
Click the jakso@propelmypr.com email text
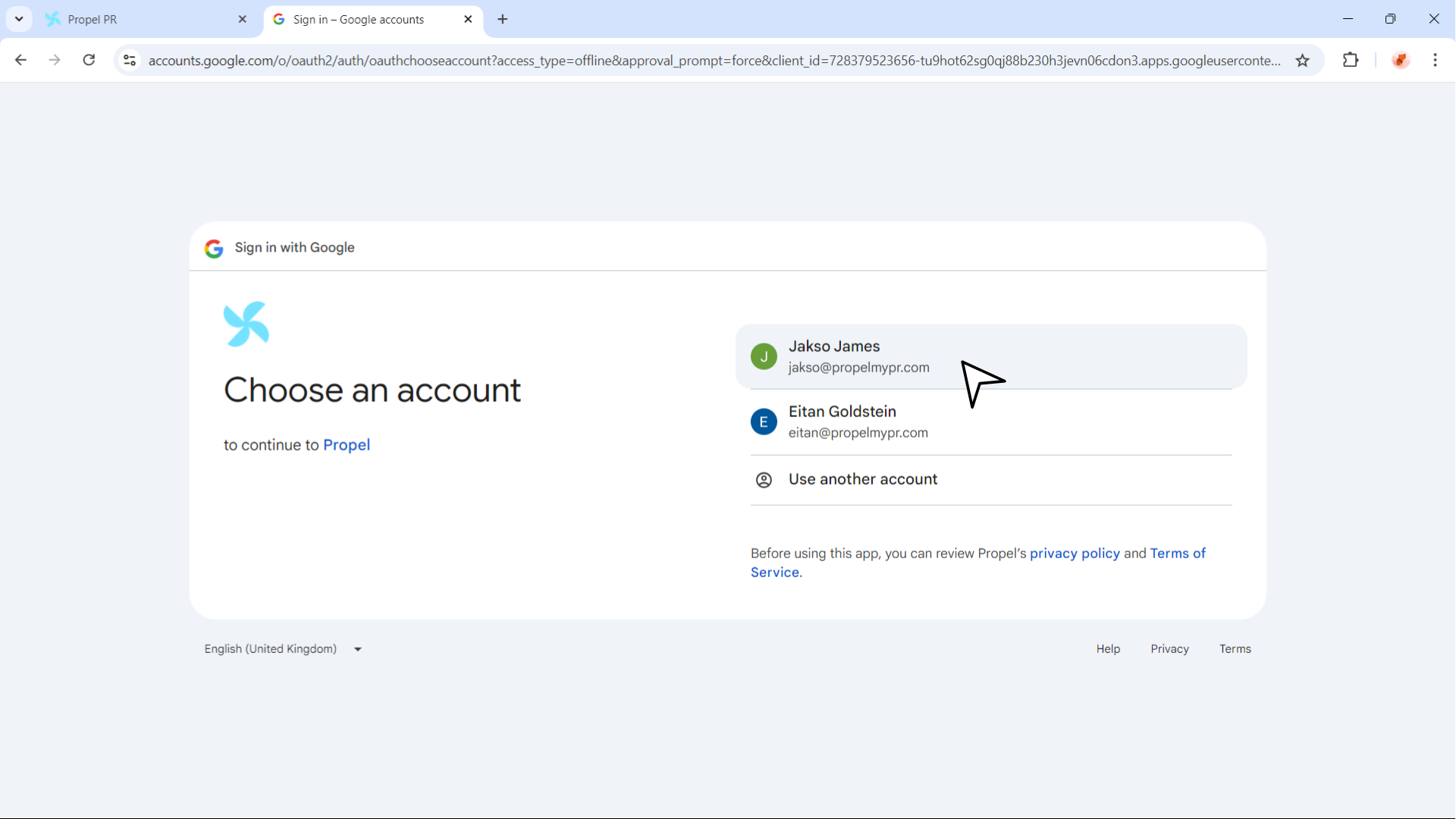click(x=858, y=368)
